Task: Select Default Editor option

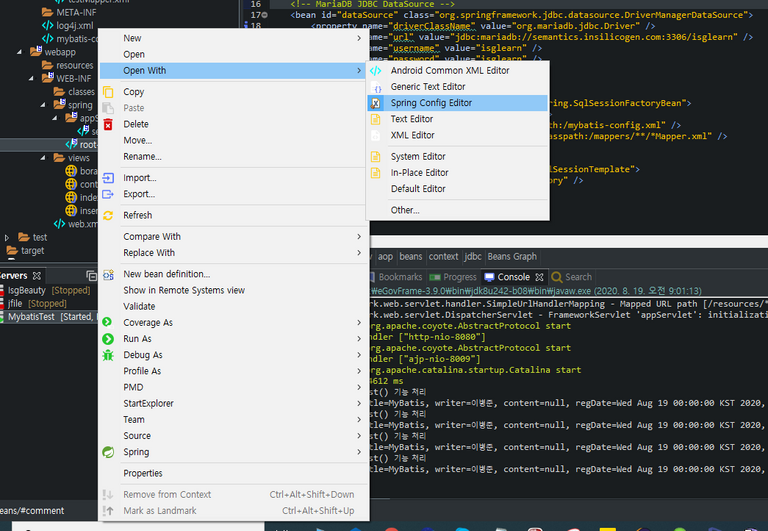Action: point(457,189)
